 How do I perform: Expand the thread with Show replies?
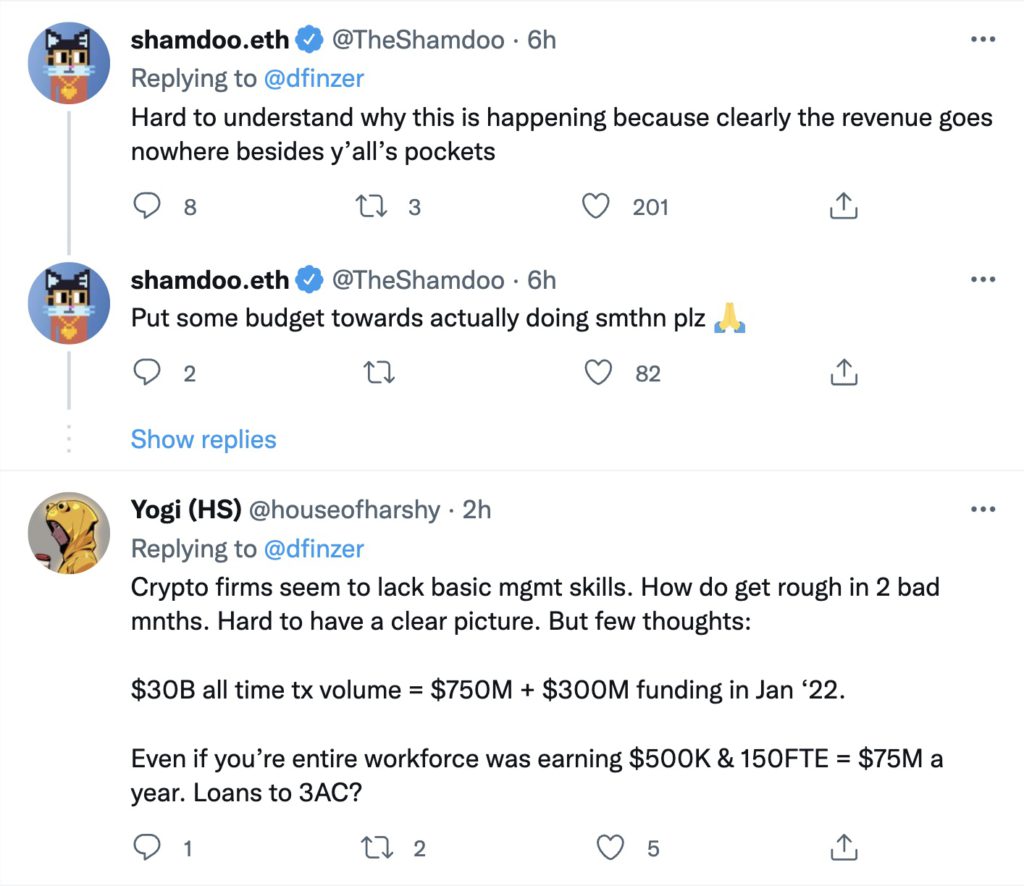203,439
